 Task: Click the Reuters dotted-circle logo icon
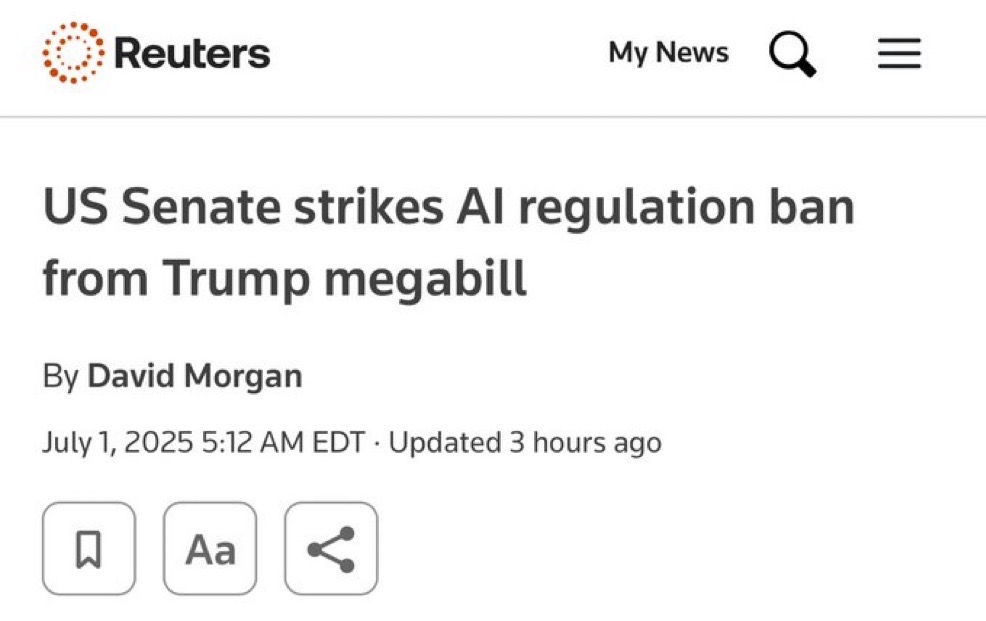click(x=74, y=53)
